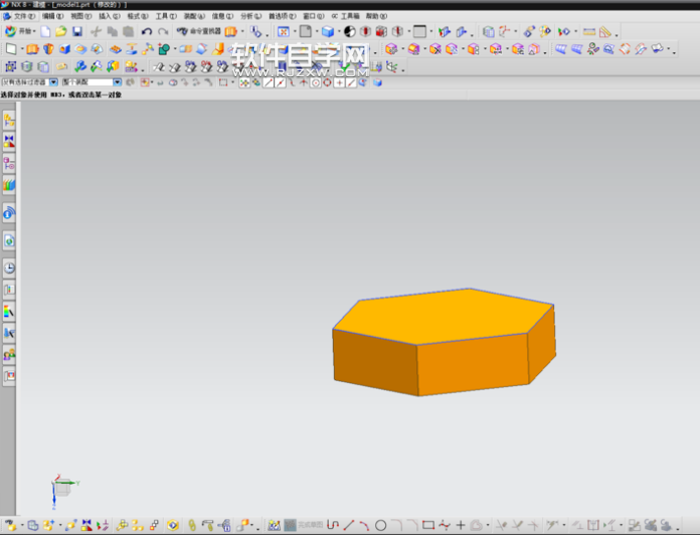Click the New file icon
The image size is (700, 535).
click(x=45, y=32)
